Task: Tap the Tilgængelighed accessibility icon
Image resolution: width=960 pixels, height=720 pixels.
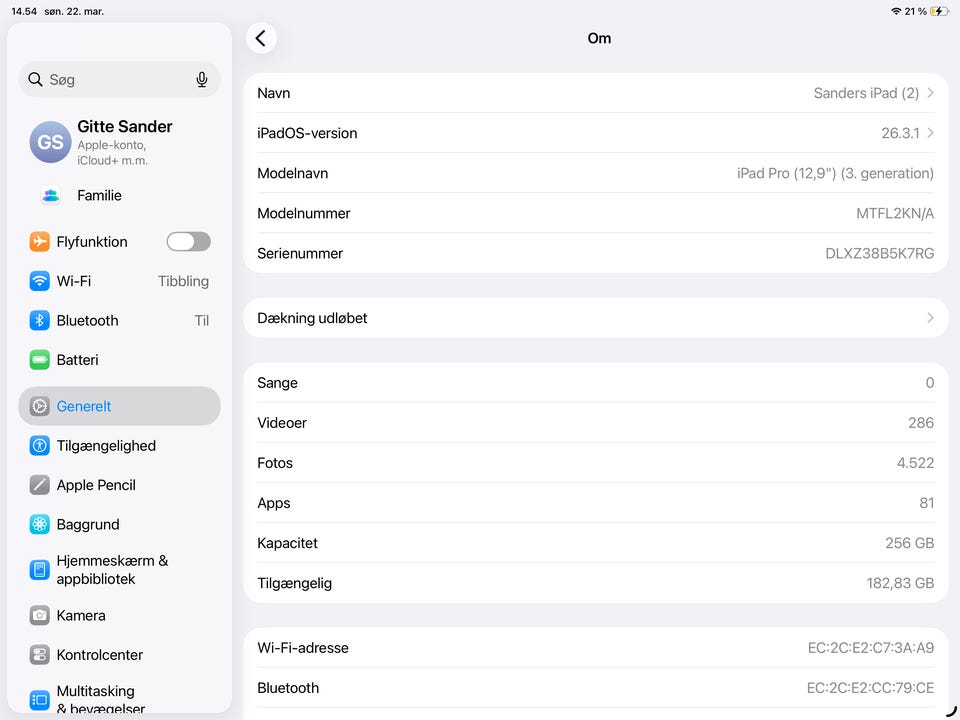Action: 40,445
